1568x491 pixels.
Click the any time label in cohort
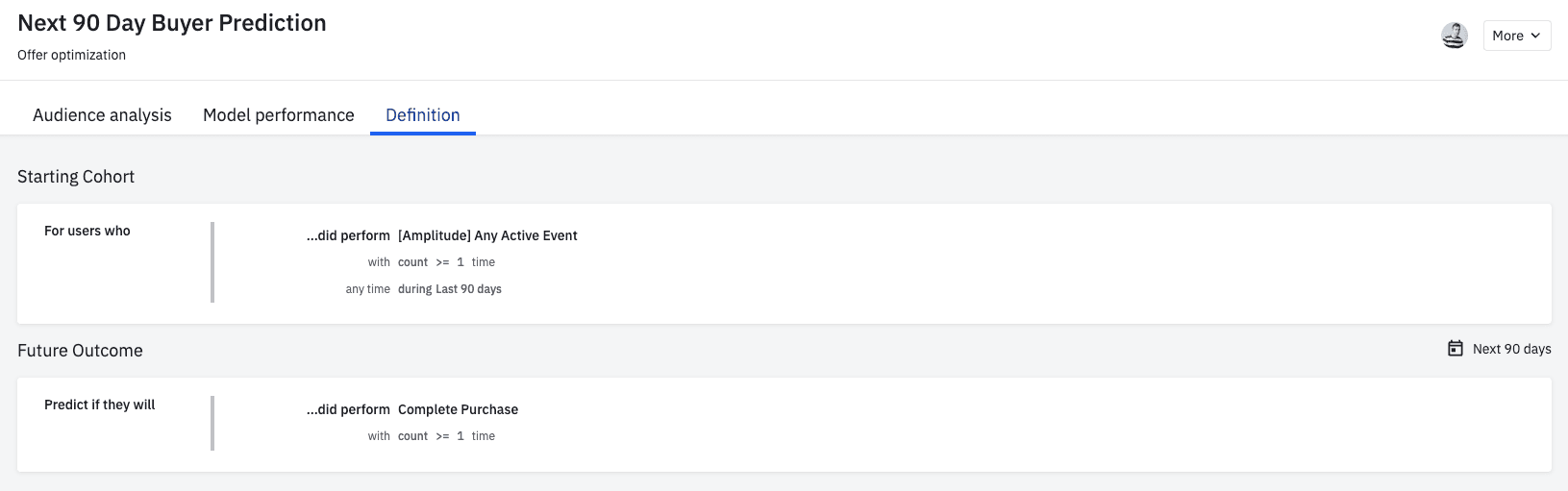[x=367, y=289]
